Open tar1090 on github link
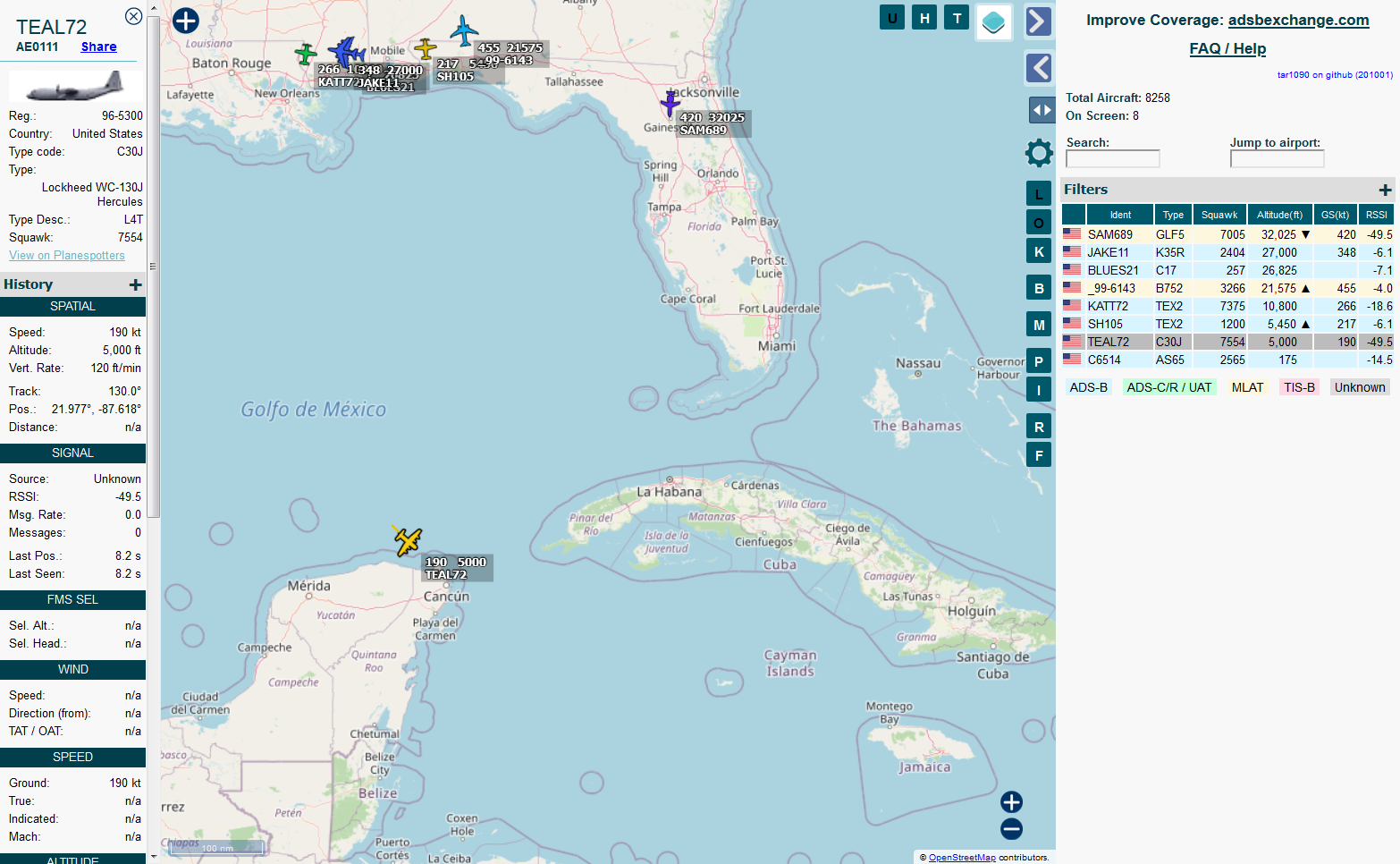1400x864 pixels. click(x=1335, y=75)
